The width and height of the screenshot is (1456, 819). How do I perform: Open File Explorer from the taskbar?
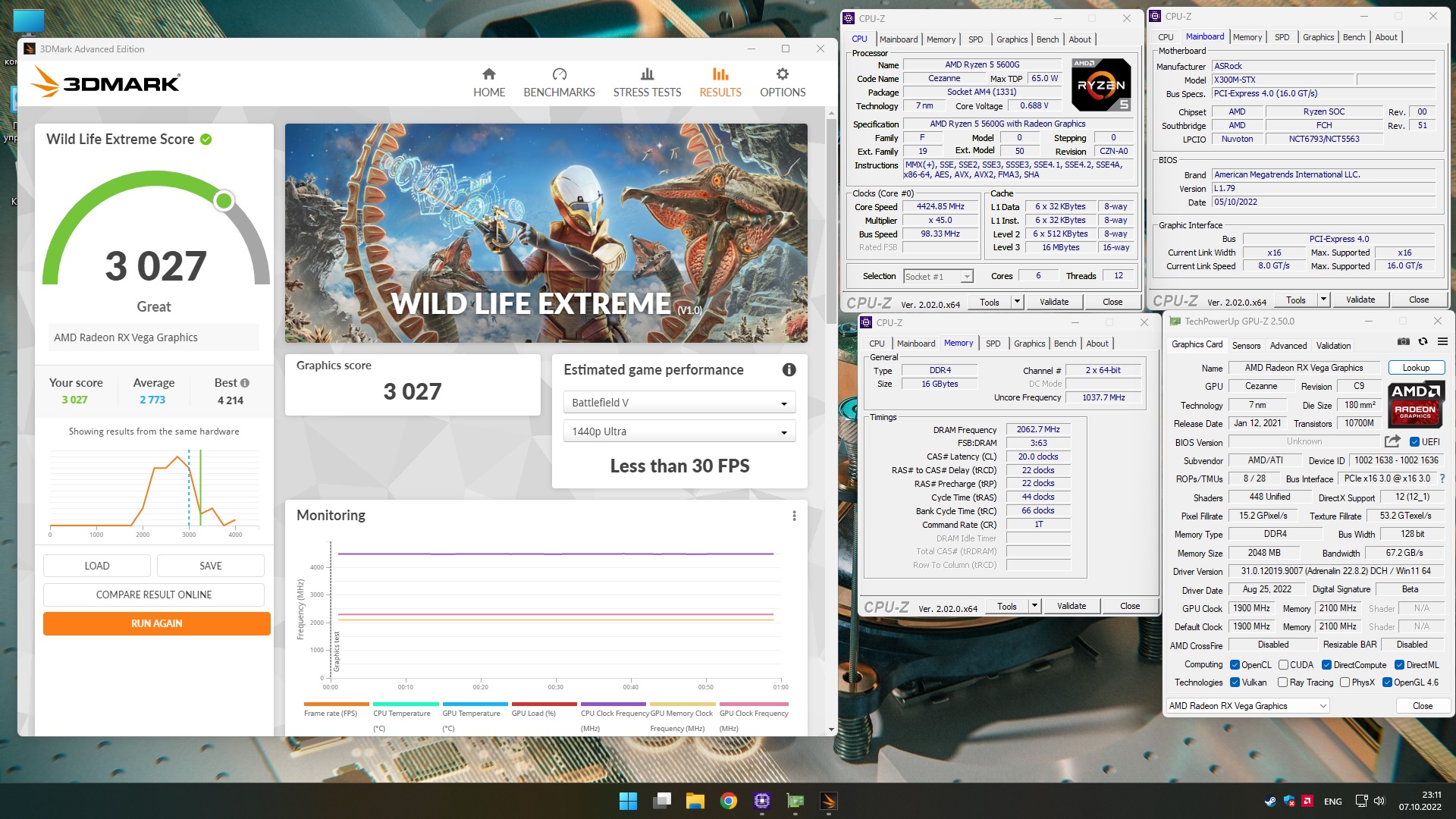click(695, 801)
